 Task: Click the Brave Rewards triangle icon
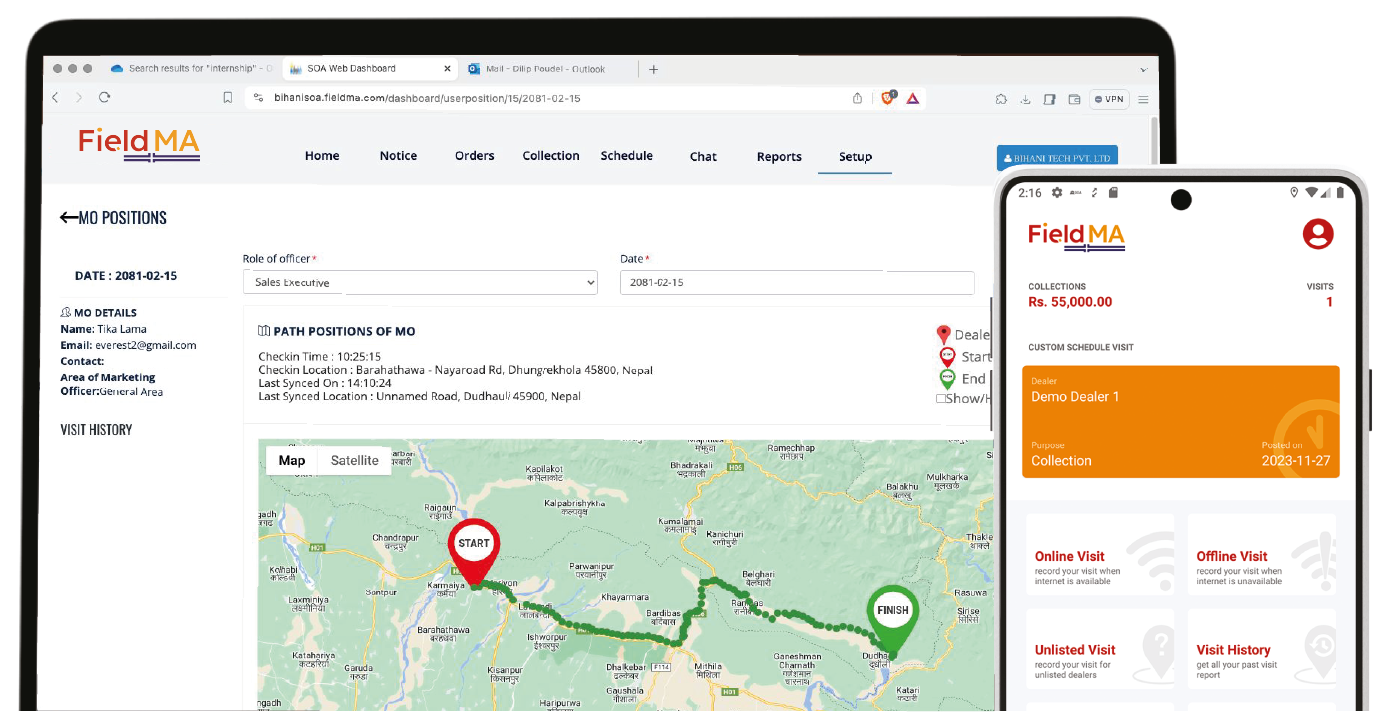tap(912, 98)
